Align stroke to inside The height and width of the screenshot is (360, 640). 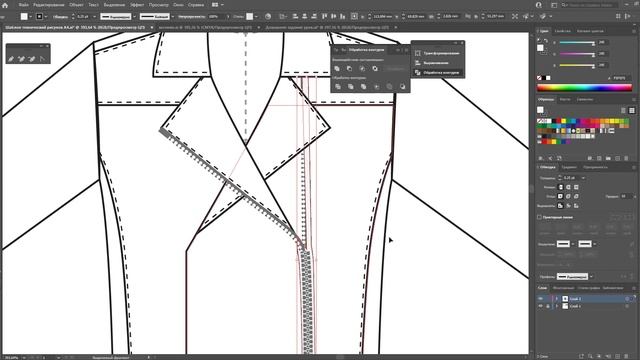569,206
